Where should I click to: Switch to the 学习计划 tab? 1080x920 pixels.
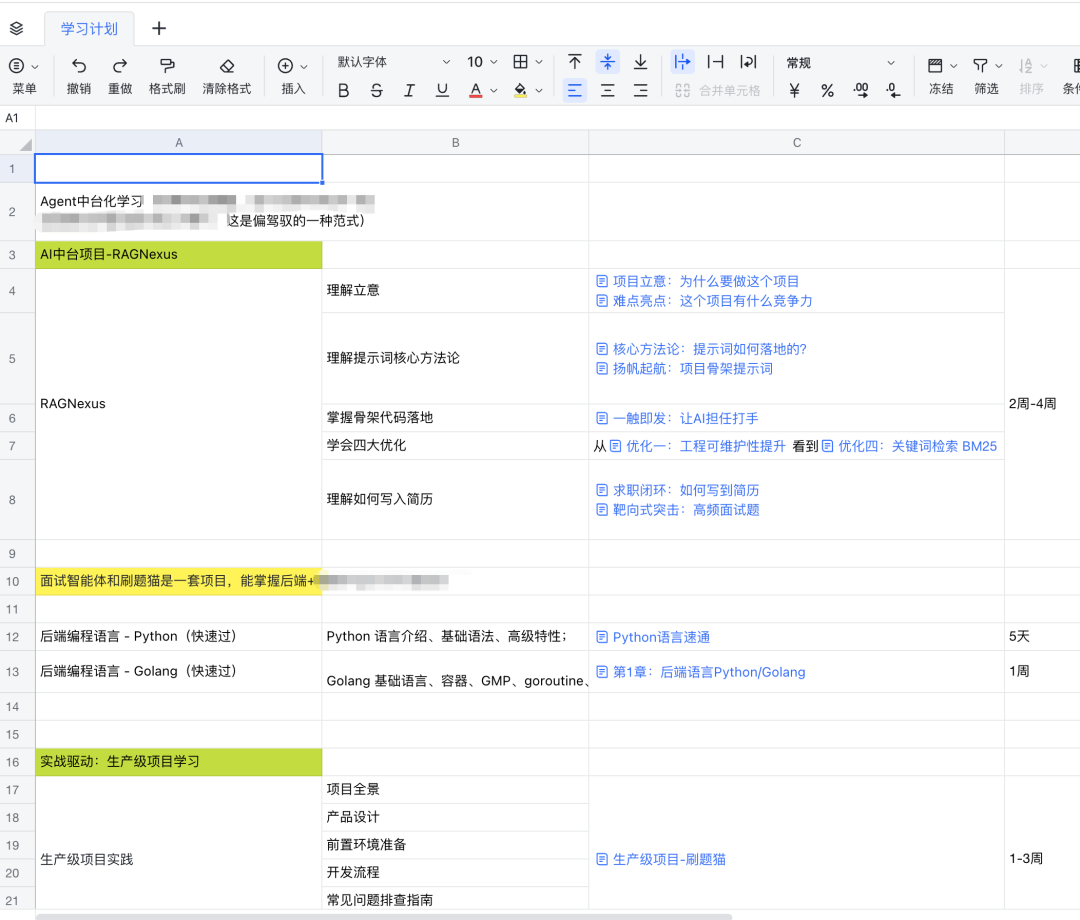point(89,29)
